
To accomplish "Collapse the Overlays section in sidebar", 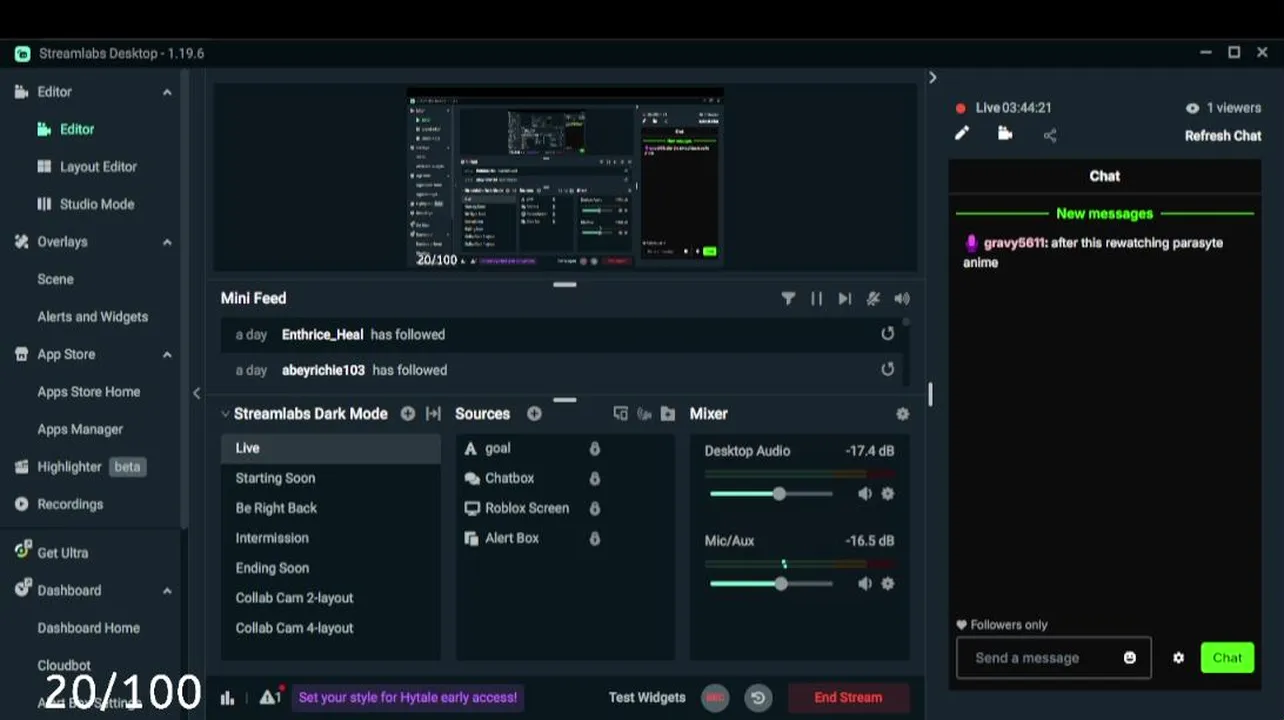I will (x=167, y=242).
